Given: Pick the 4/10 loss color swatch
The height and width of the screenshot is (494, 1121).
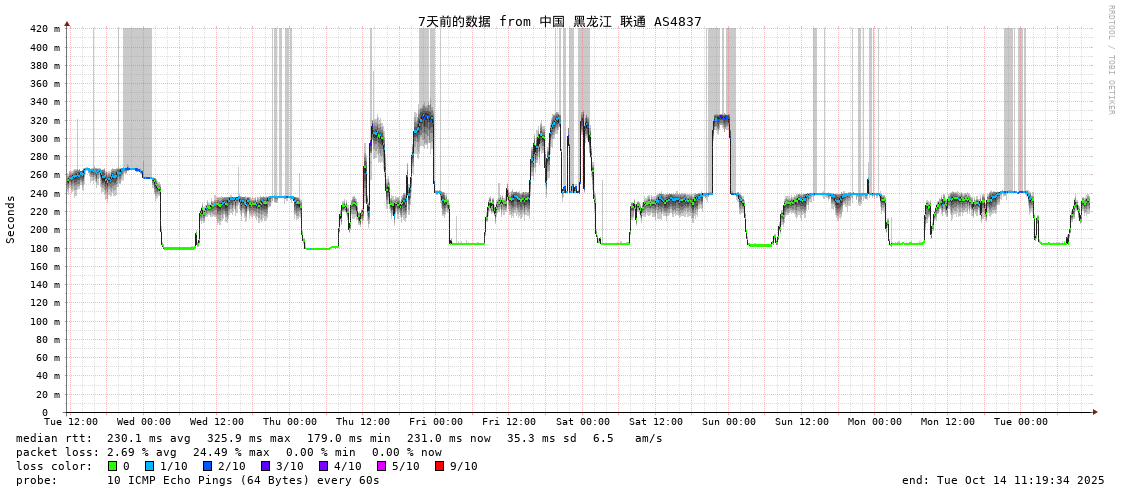Looking at the screenshot, I should [x=323, y=466].
